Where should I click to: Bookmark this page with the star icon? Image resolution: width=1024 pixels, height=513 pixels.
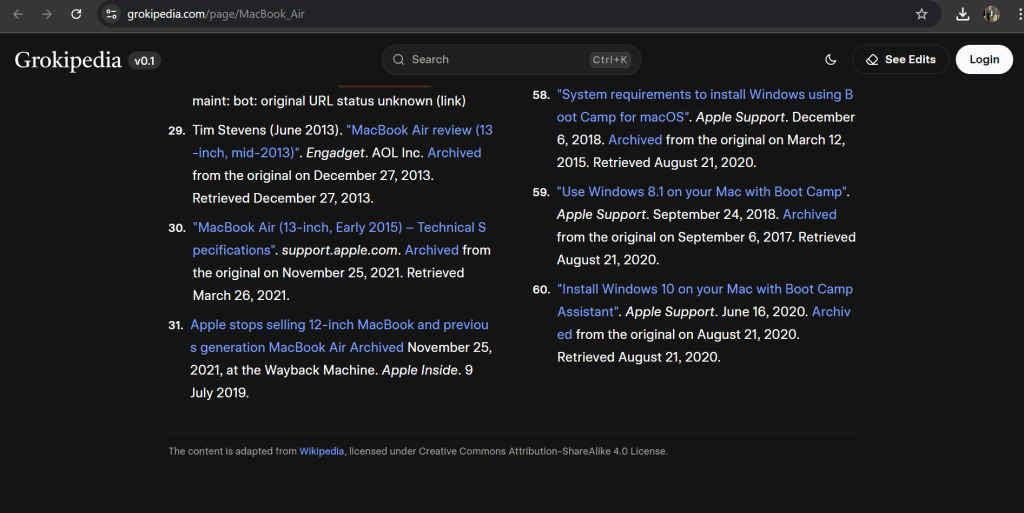point(921,14)
